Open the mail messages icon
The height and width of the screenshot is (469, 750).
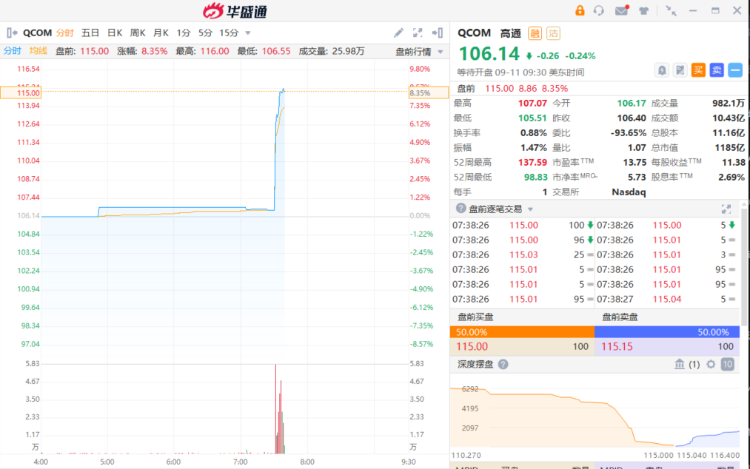pyautogui.click(x=621, y=11)
